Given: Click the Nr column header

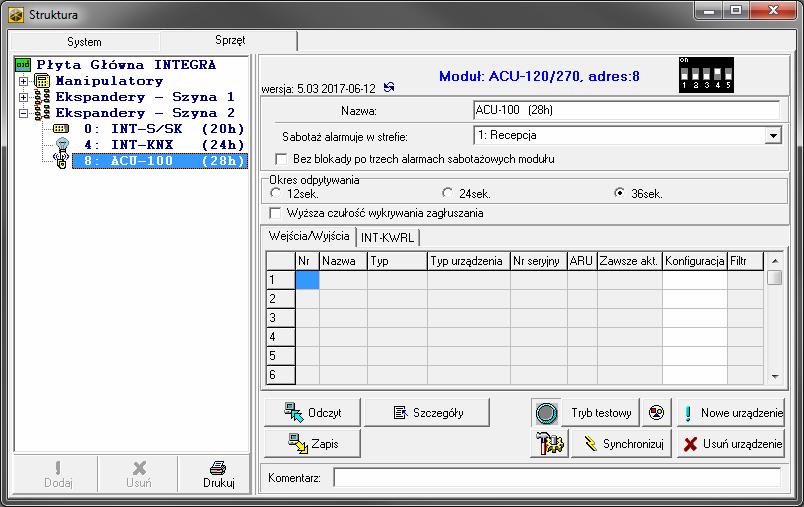Looking at the screenshot, I should (307, 261).
